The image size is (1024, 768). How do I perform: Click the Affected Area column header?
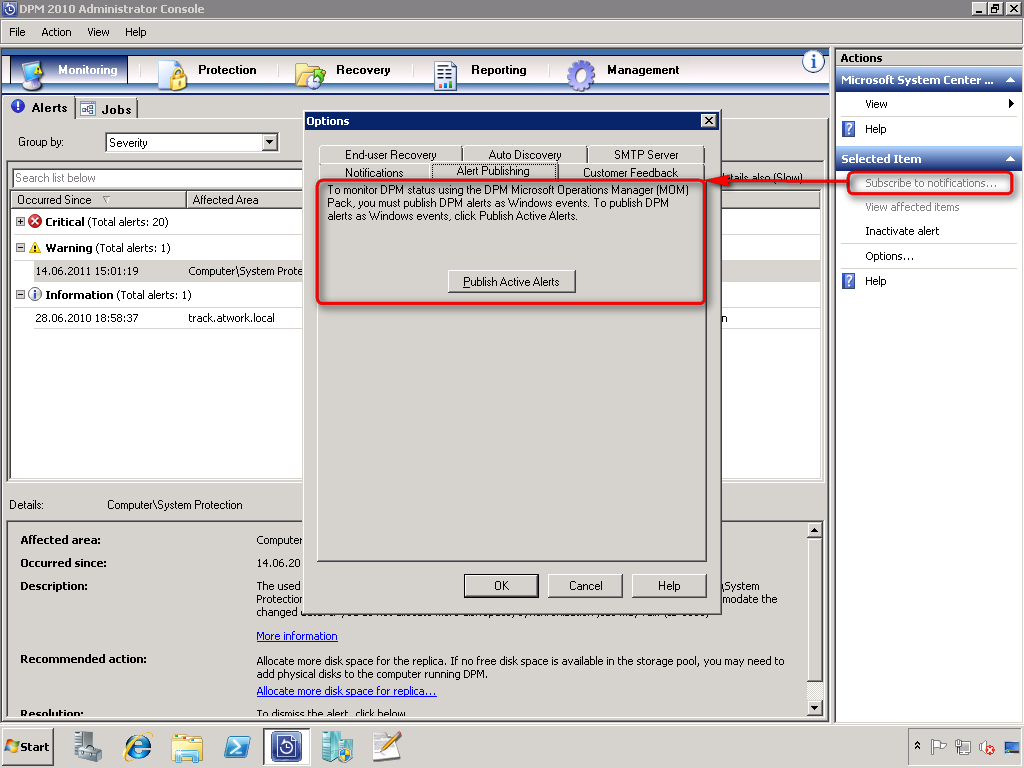(245, 200)
